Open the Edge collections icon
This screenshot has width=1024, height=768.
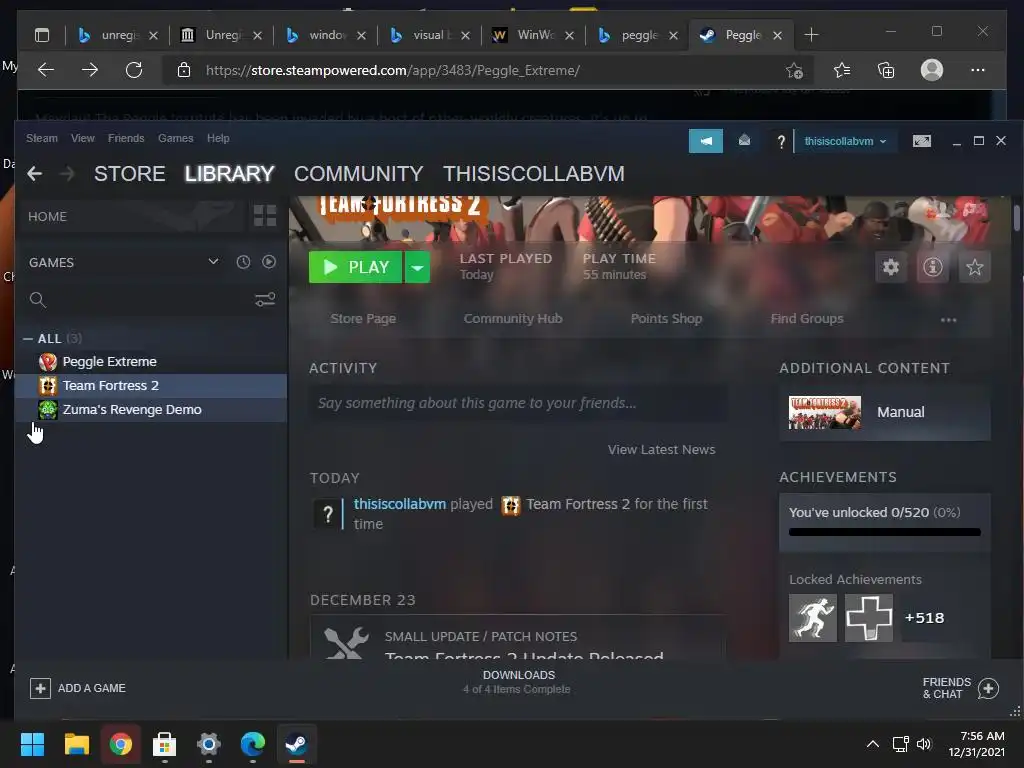coord(886,70)
